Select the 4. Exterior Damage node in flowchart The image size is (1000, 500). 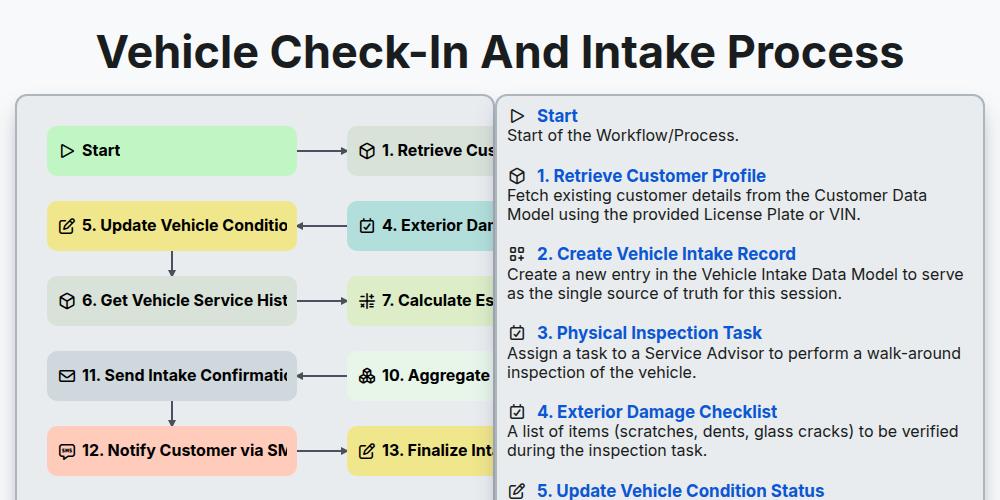pyautogui.click(x=421, y=226)
